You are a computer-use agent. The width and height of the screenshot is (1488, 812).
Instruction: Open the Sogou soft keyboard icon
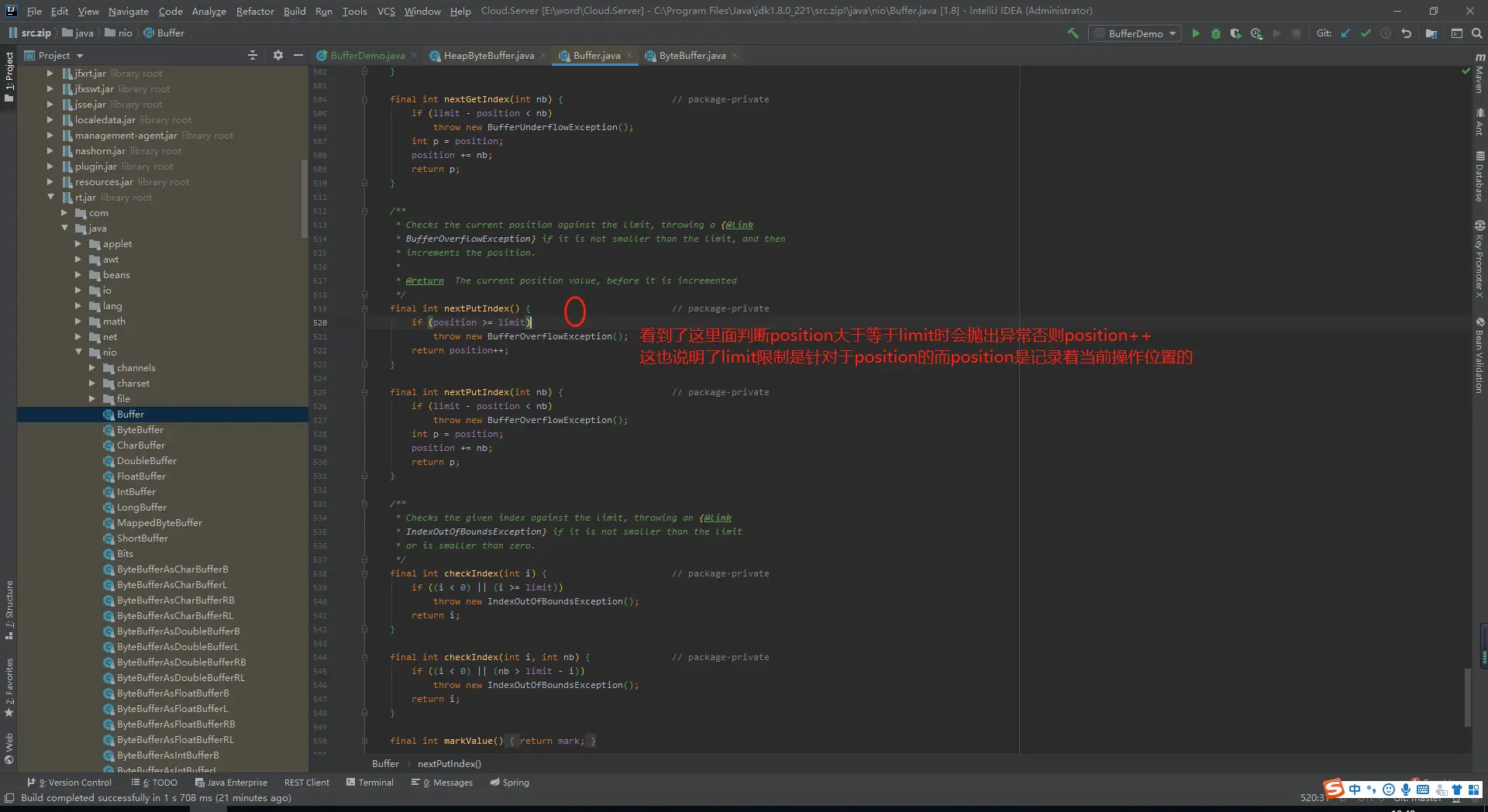(1423, 790)
